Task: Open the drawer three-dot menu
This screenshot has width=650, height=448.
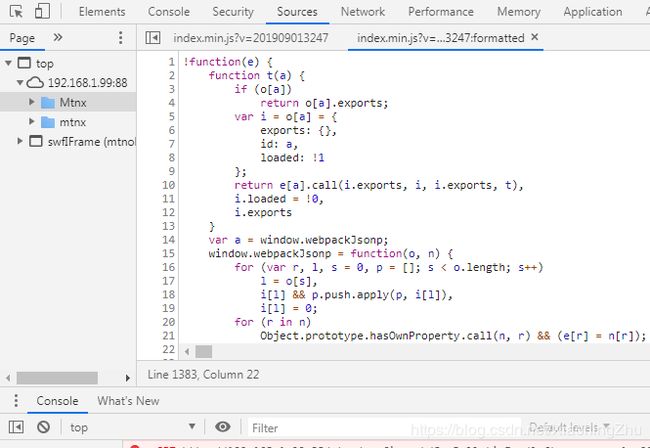Action: click(16, 400)
